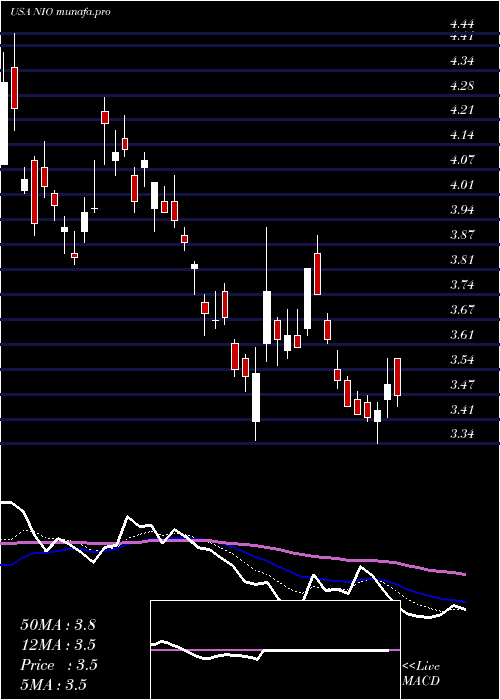Click the last red candle on the right
The image size is (500, 700).
(x=397, y=377)
